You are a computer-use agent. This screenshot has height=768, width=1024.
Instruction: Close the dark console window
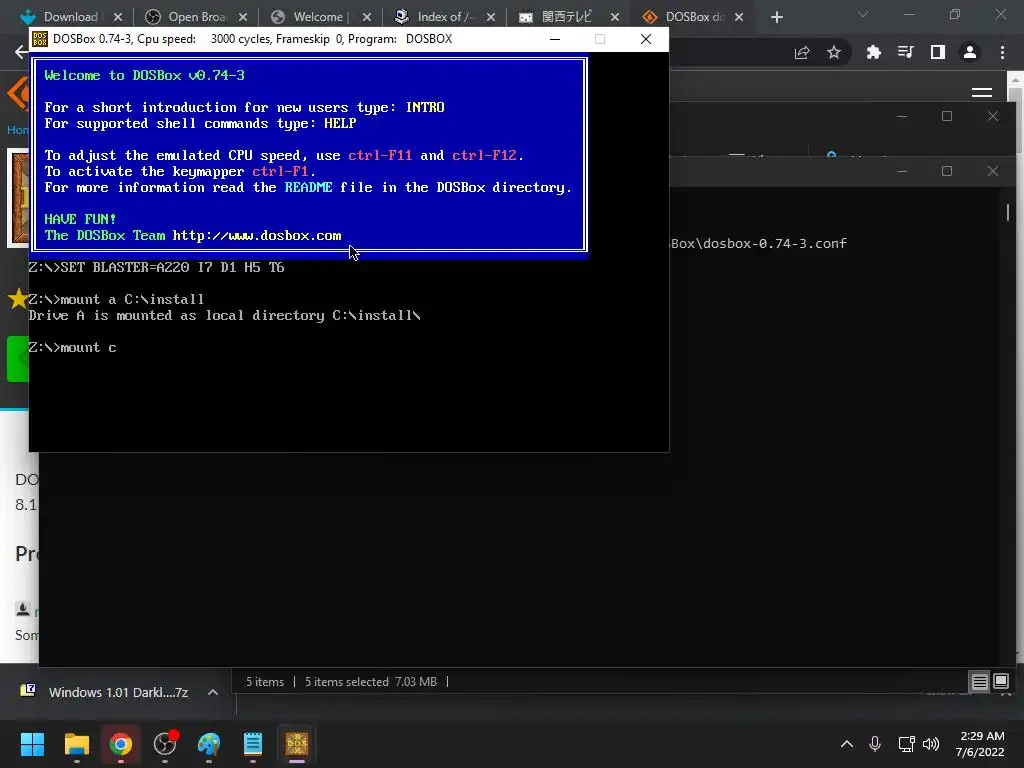[x=993, y=171]
